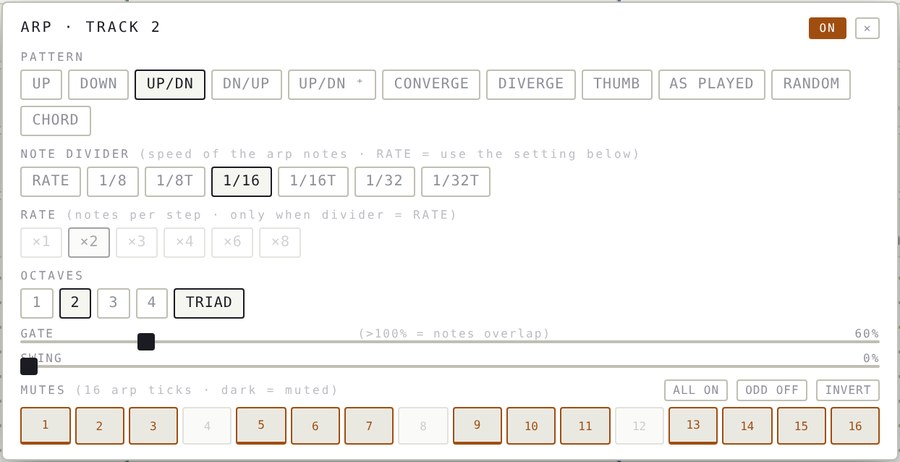Click INVERT to flip mutes
The image size is (900, 462).
(x=848, y=390)
